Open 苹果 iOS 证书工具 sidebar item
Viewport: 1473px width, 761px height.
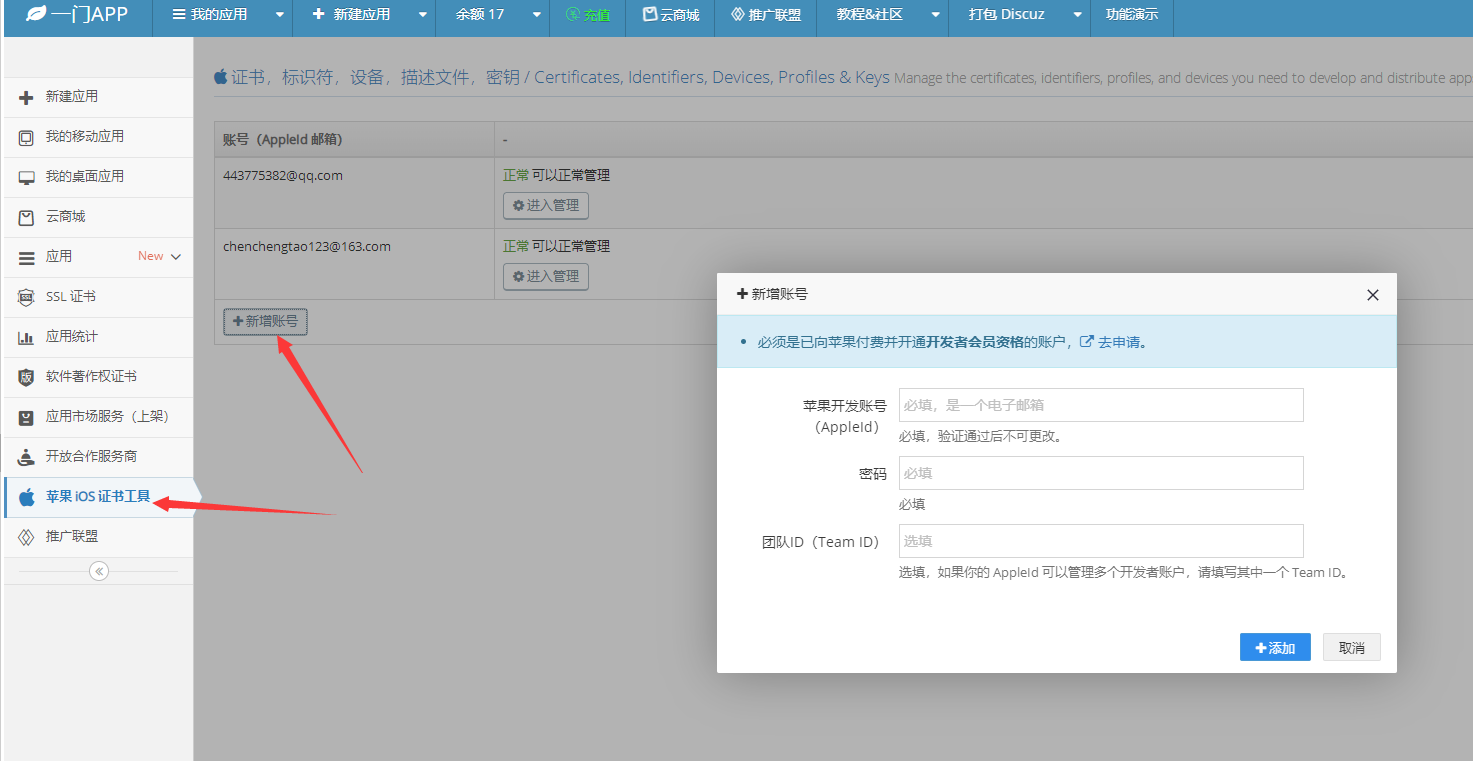pos(98,497)
